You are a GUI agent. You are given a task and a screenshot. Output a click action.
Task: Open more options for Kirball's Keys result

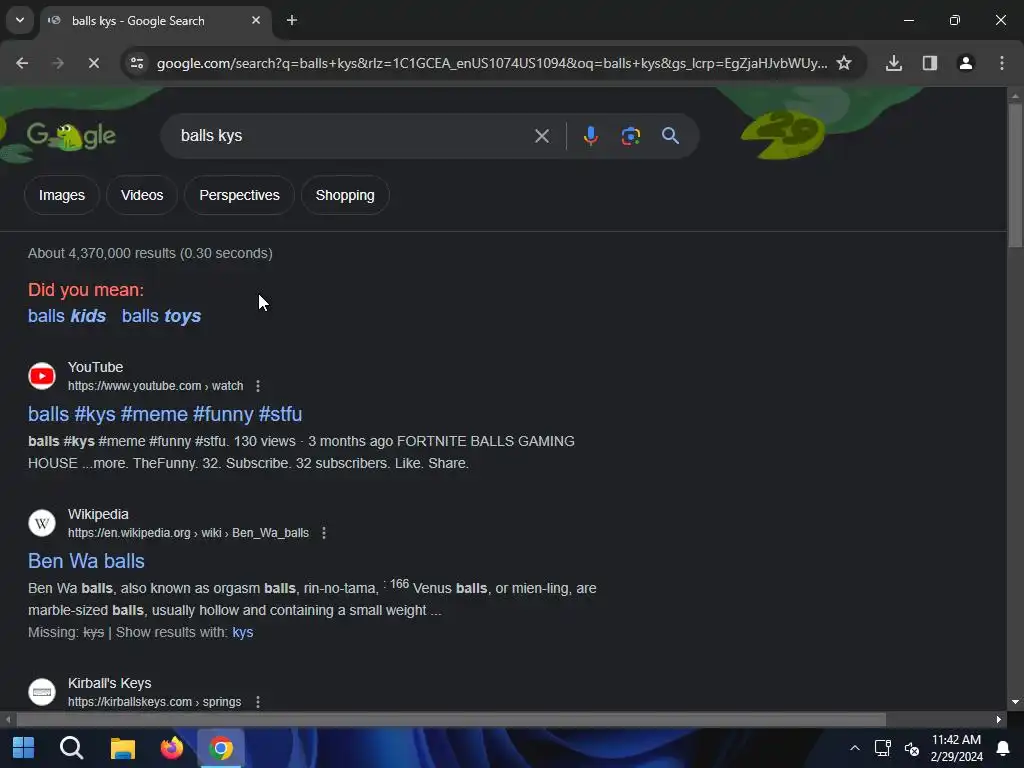pos(258,702)
